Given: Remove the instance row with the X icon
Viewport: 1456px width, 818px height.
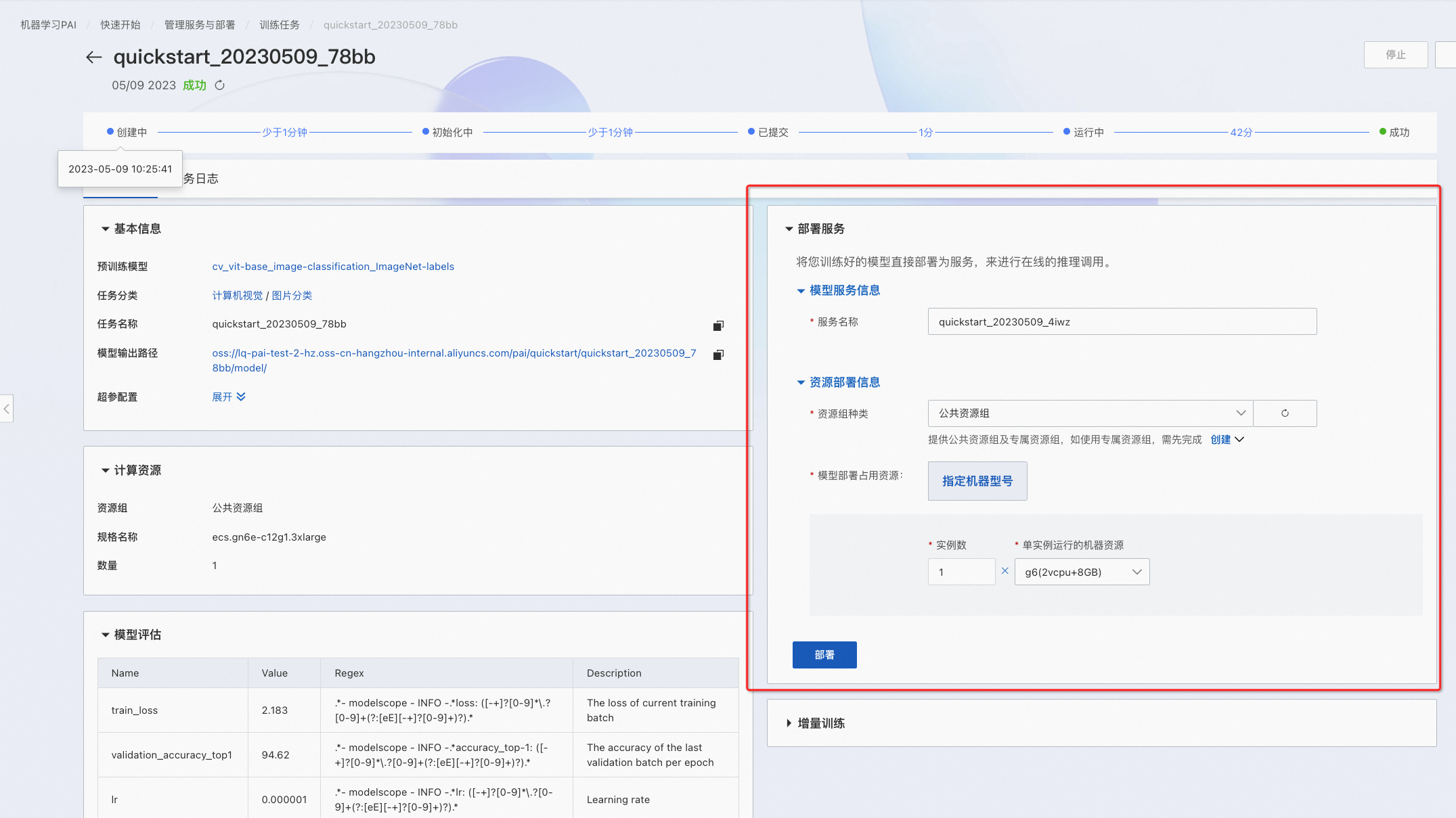Looking at the screenshot, I should pos(1005,571).
